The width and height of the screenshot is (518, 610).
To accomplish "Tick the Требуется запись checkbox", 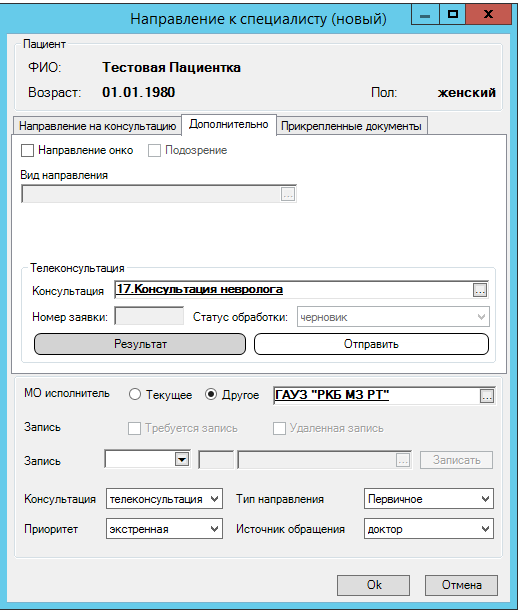I will pyautogui.click(x=135, y=428).
